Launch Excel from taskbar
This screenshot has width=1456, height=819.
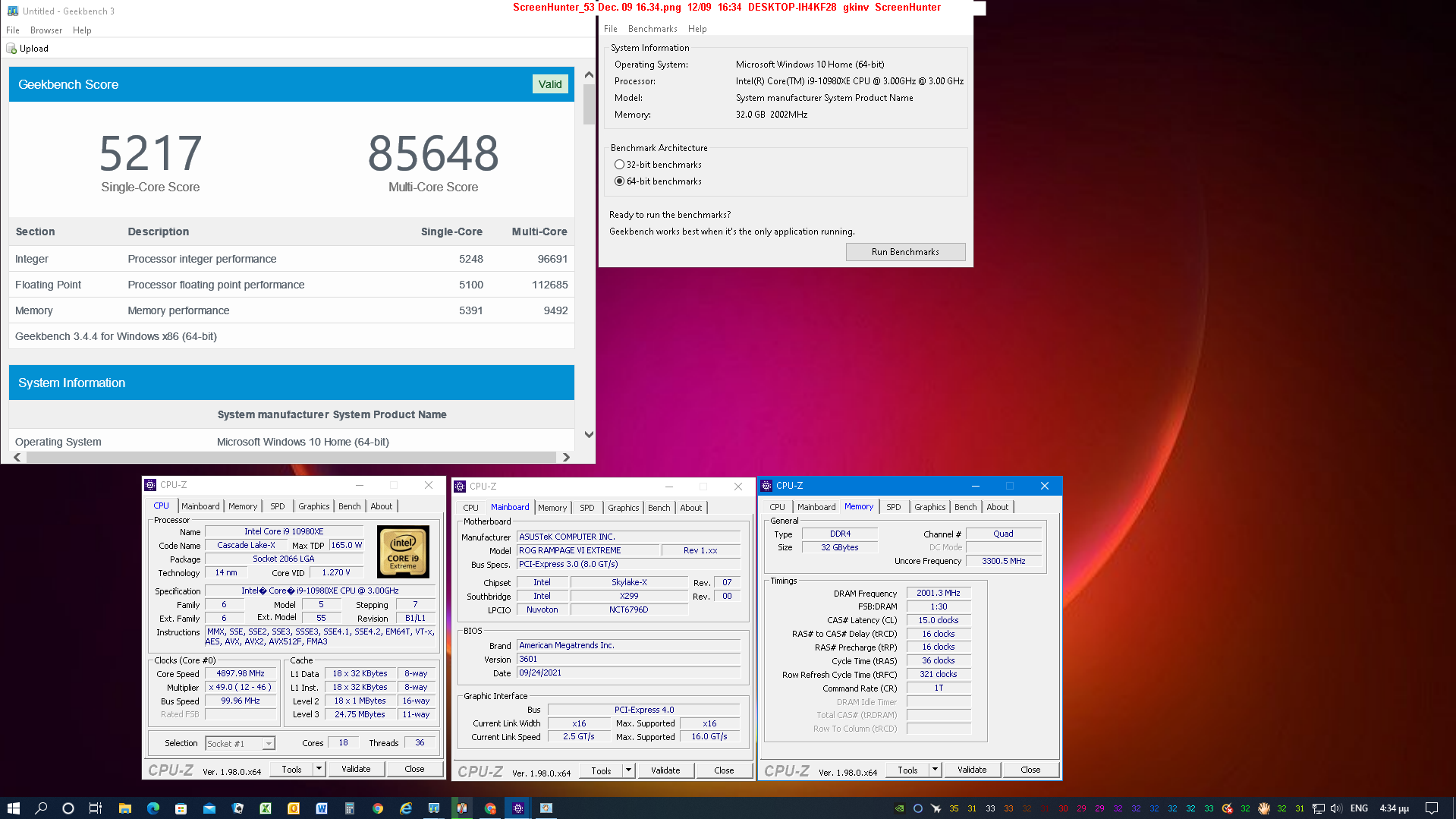tap(266, 808)
